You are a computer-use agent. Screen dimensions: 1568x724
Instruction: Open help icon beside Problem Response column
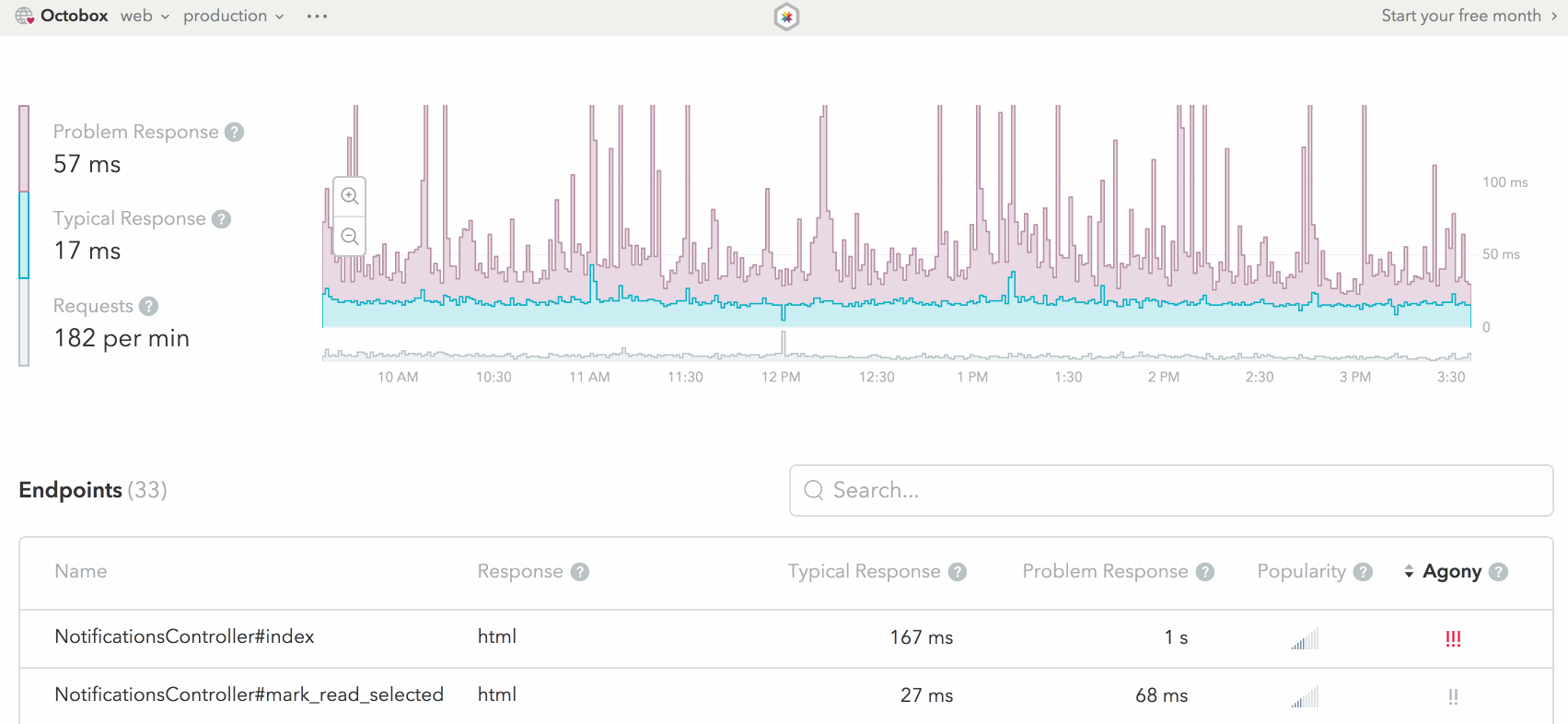(1205, 572)
